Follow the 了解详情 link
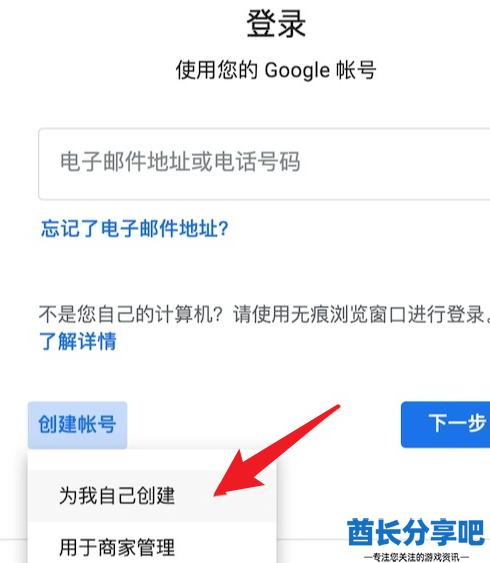Viewport: 490px width, 563px height. [x=78, y=341]
